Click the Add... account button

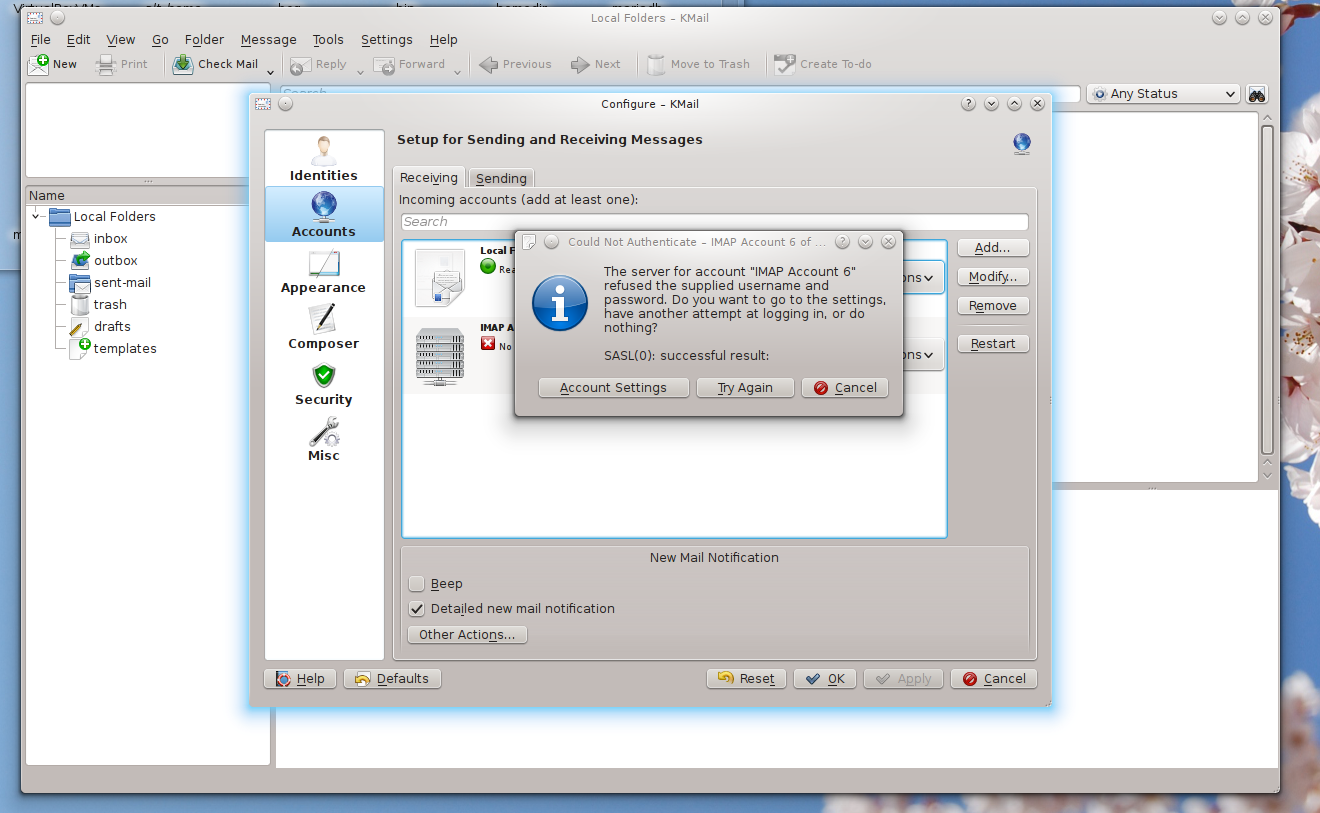tap(992, 247)
